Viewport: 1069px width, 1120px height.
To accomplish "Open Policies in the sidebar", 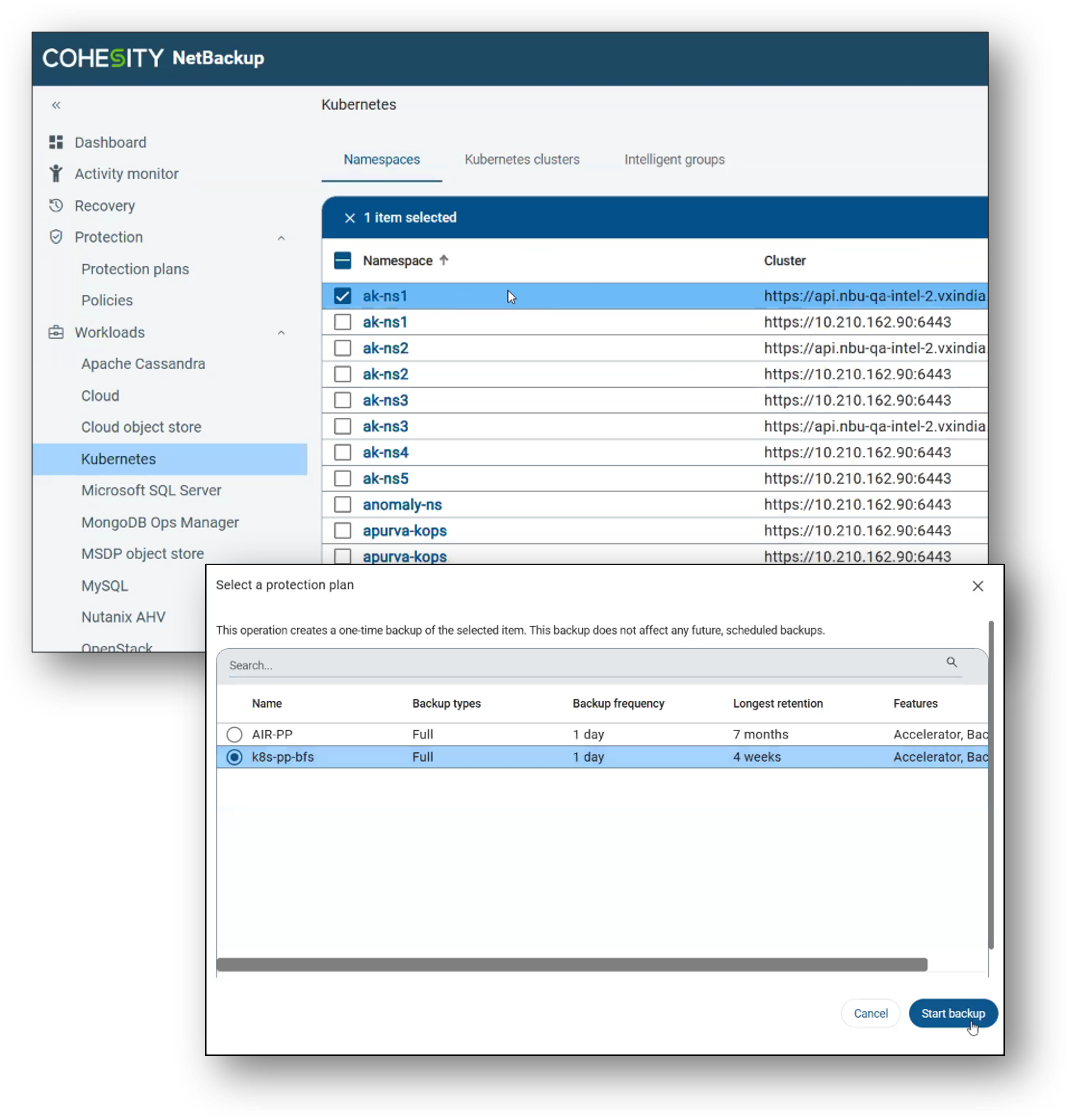I will [107, 300].
